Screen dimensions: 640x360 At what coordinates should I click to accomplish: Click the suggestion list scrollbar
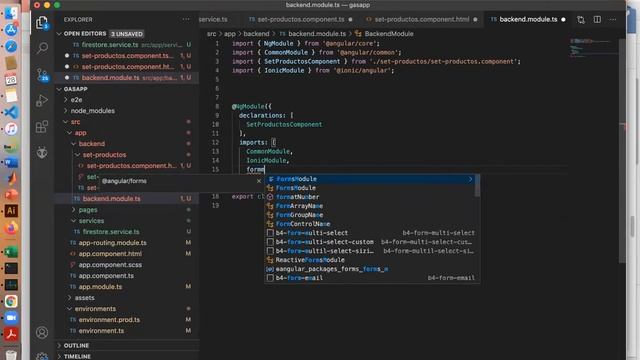click(477, 186)
